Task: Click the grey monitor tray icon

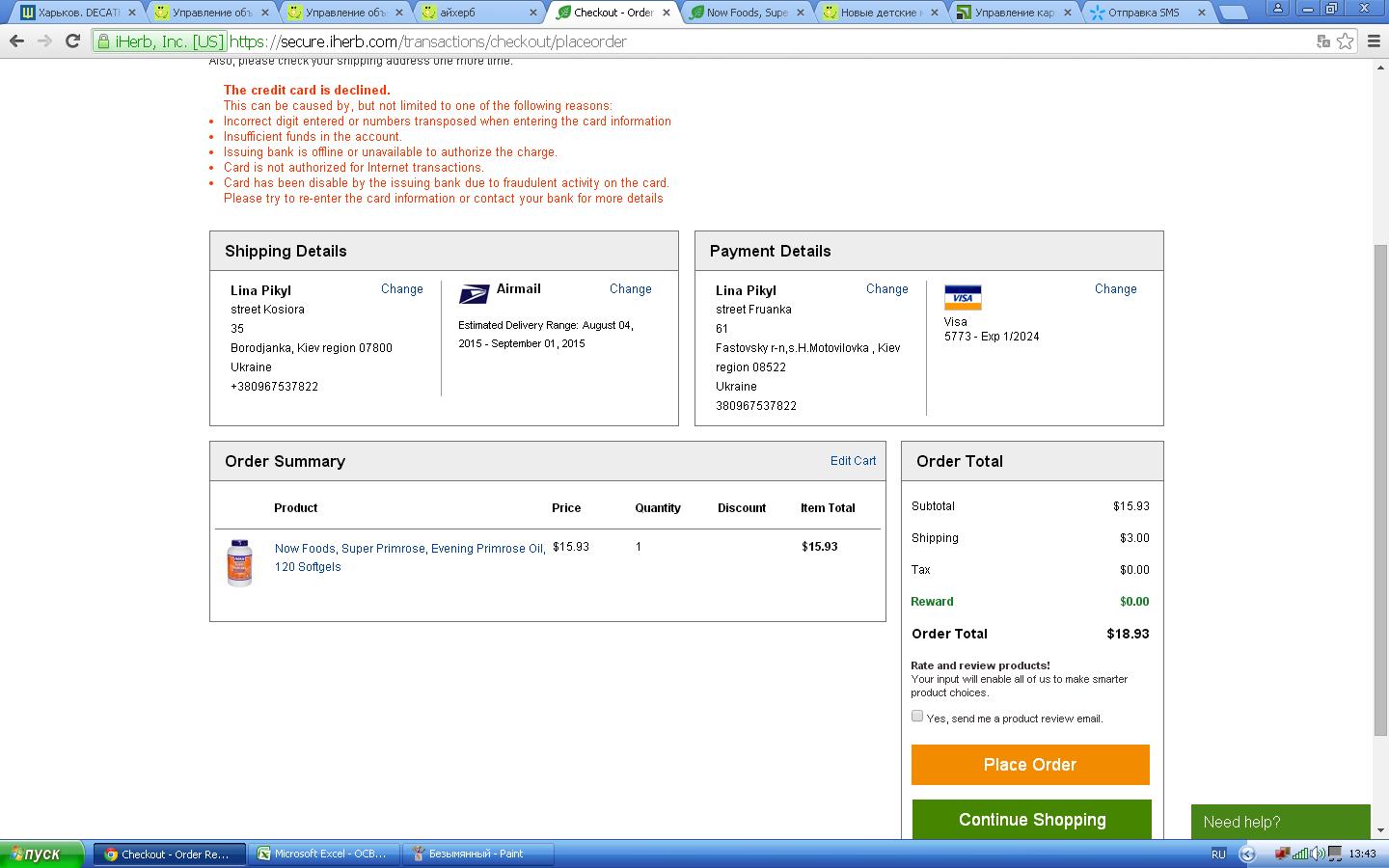Action: (1335, 854)
